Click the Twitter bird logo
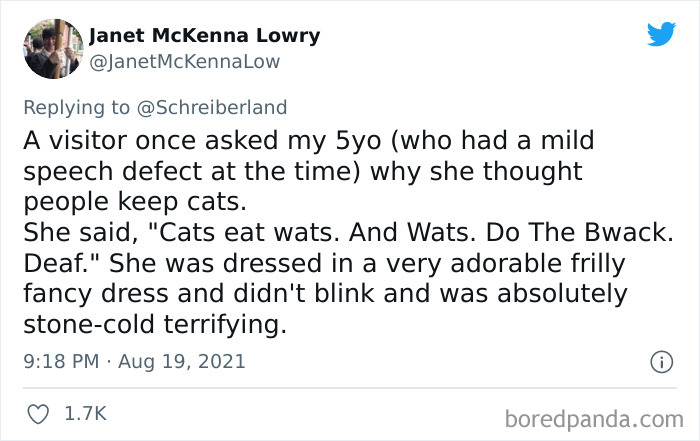This screenshot has width=700, height=441. pyautogui.click(x=661, y=35)
